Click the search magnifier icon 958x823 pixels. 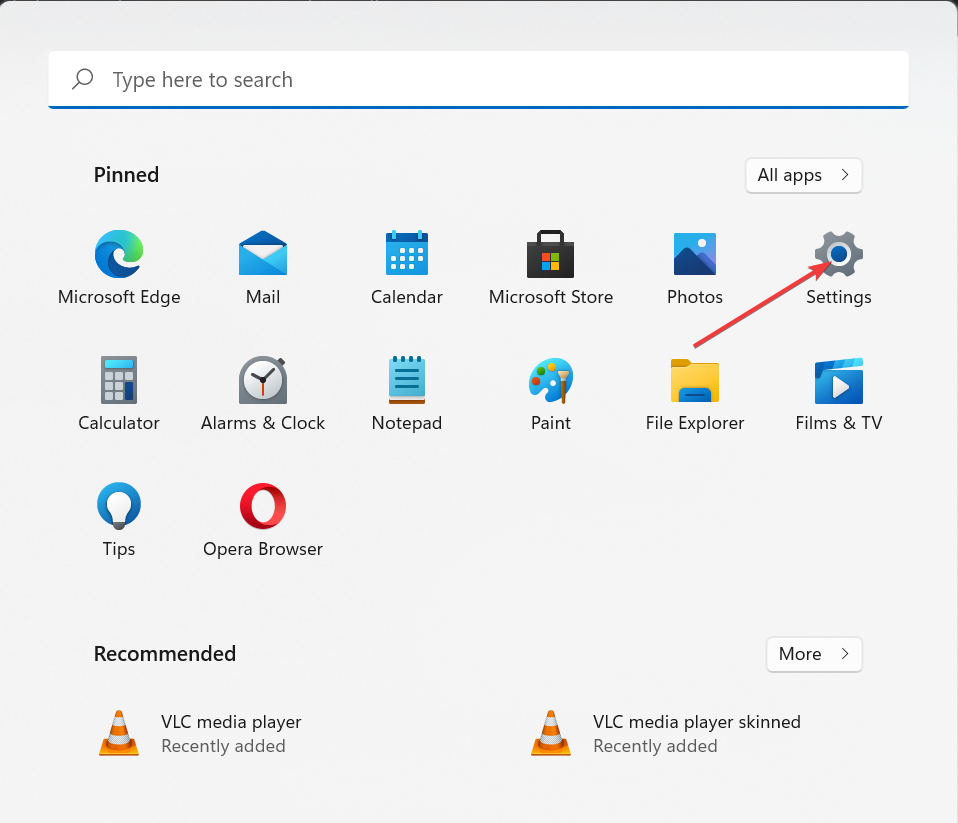click(82, 79)
